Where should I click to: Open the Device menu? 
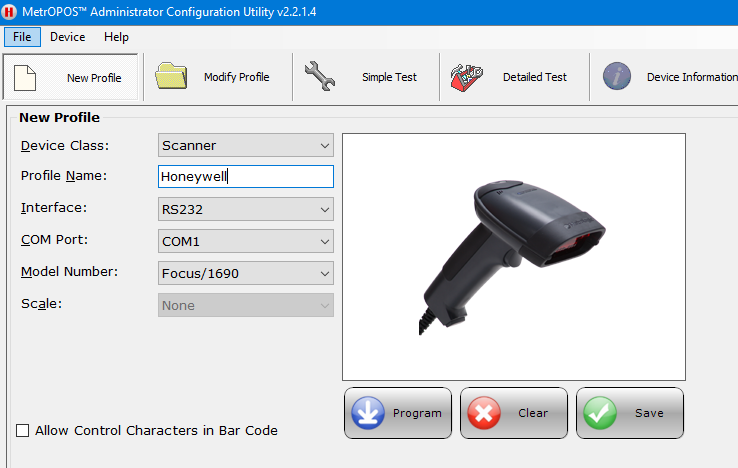point(68,37)
